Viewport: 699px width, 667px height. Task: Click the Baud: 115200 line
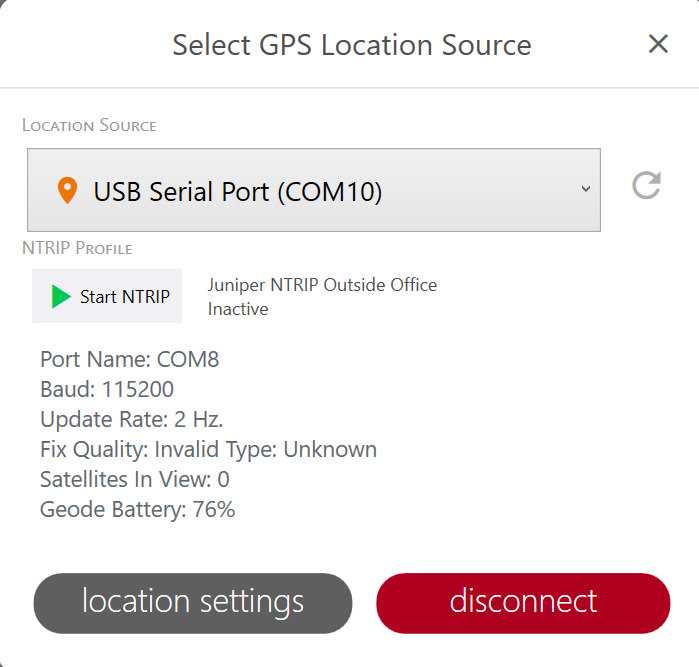pos(107,389)
